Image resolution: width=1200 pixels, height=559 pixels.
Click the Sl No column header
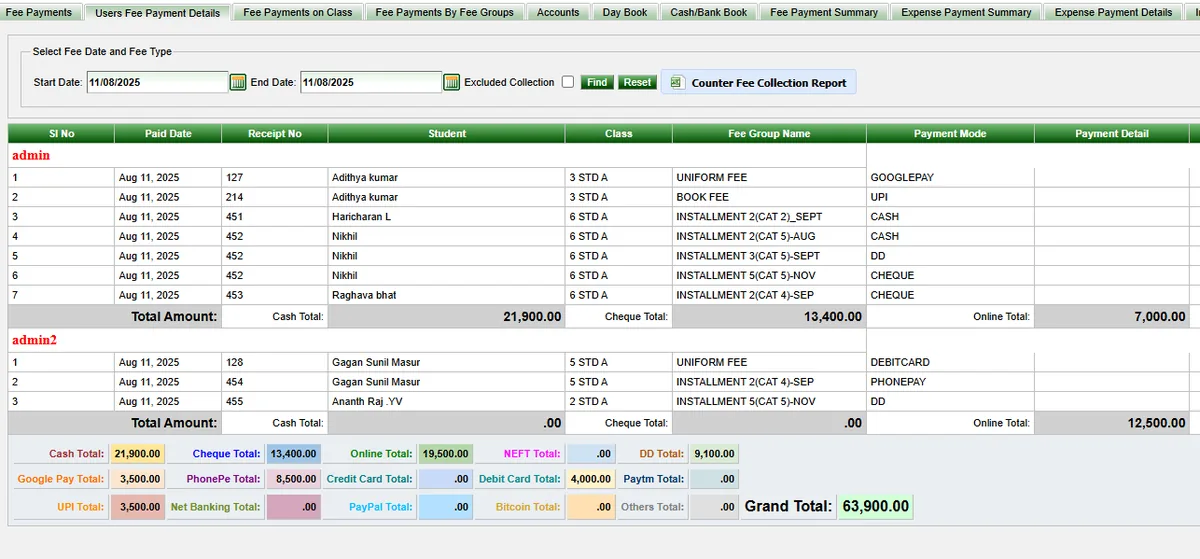[x=61, y=133]
